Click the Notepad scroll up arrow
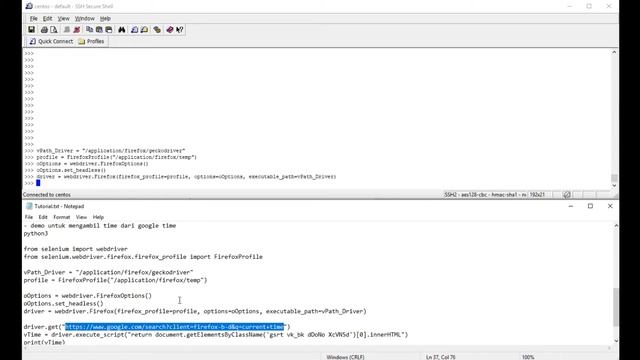 coord(616,225)
